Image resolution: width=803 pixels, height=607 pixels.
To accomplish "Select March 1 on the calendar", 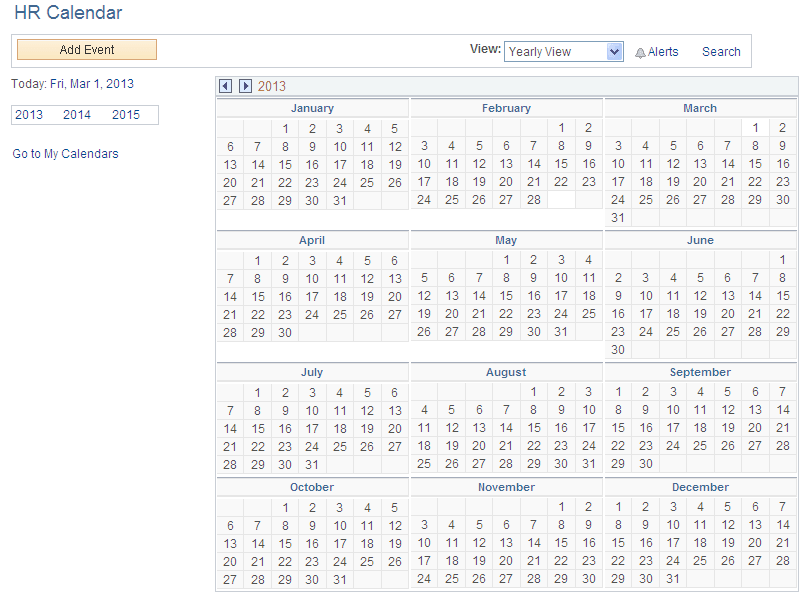I will coord(756,128).
